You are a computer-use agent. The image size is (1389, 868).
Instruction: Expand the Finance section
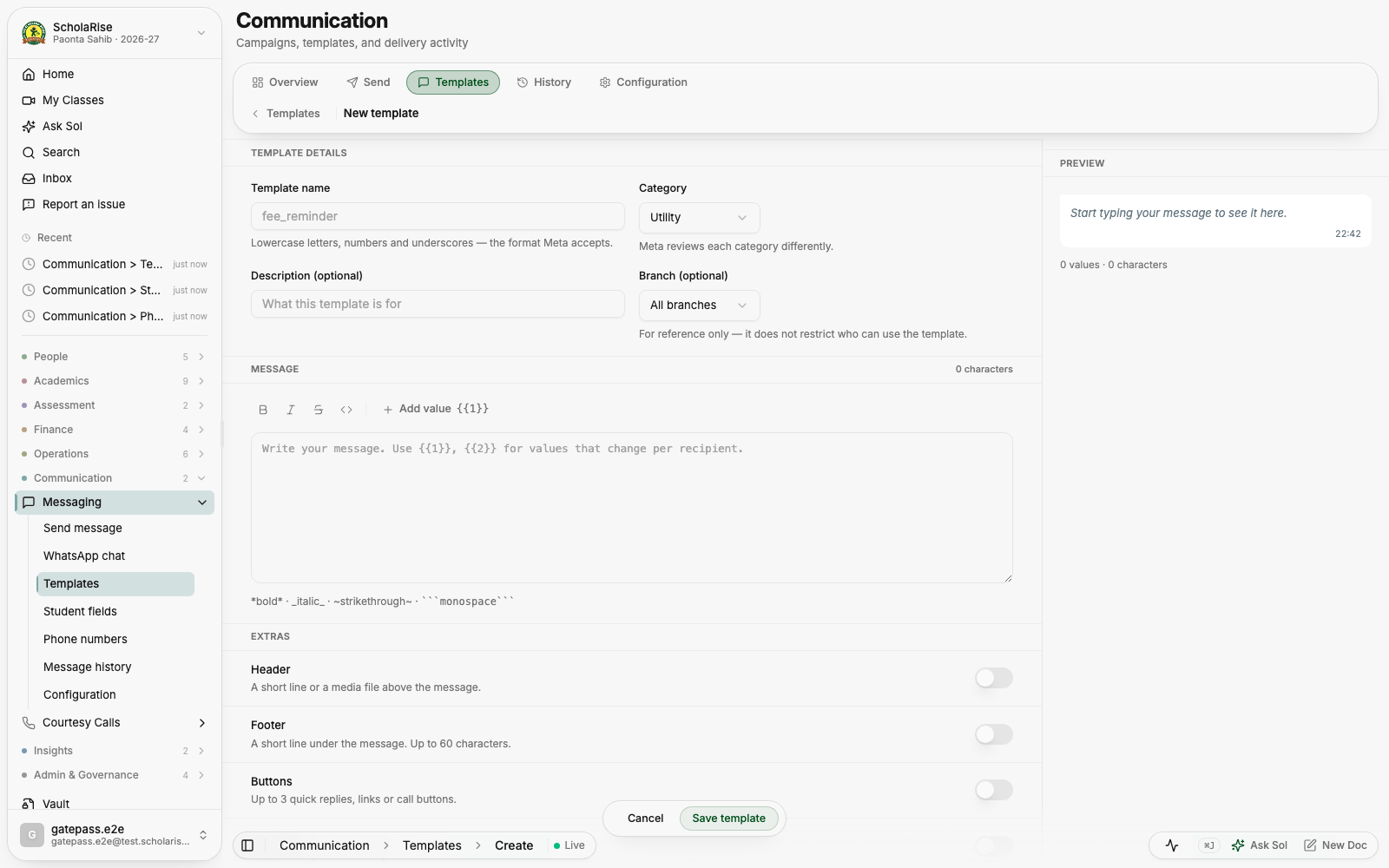click(114, 430)
